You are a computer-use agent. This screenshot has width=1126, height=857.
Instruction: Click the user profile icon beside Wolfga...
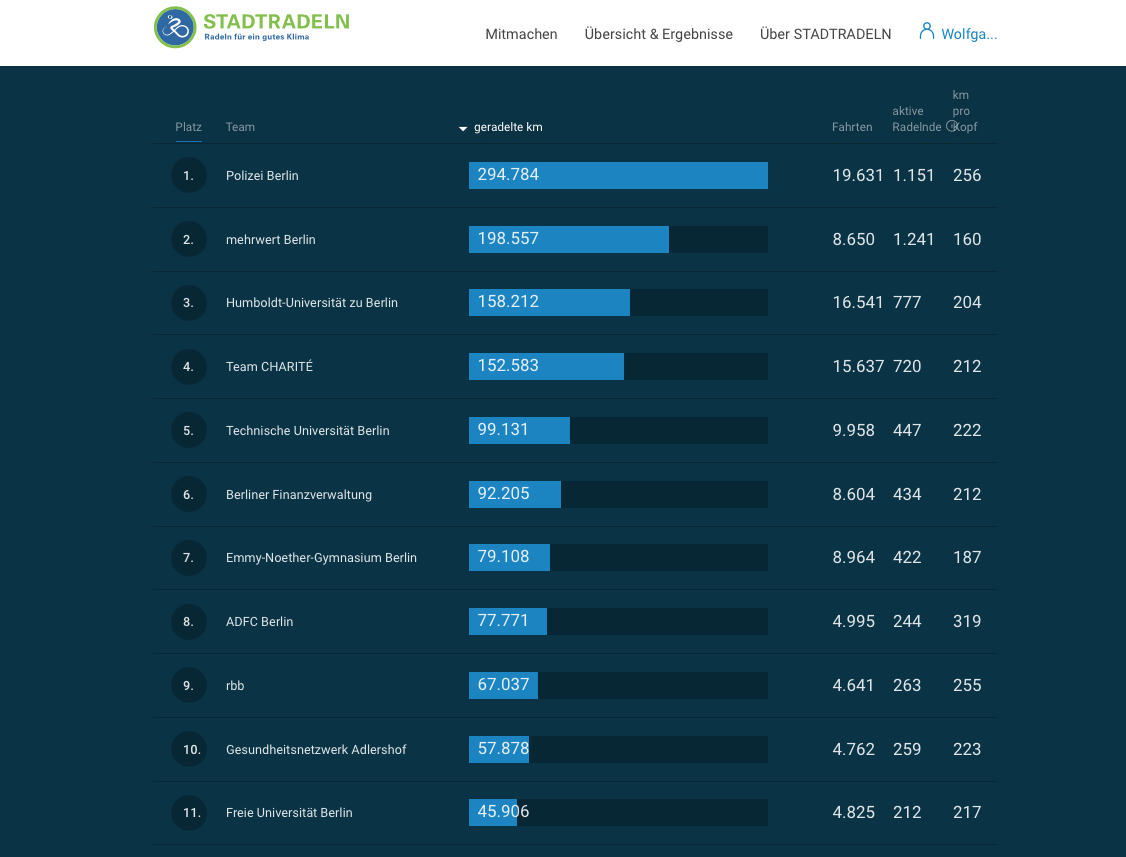tap(927, 31)
